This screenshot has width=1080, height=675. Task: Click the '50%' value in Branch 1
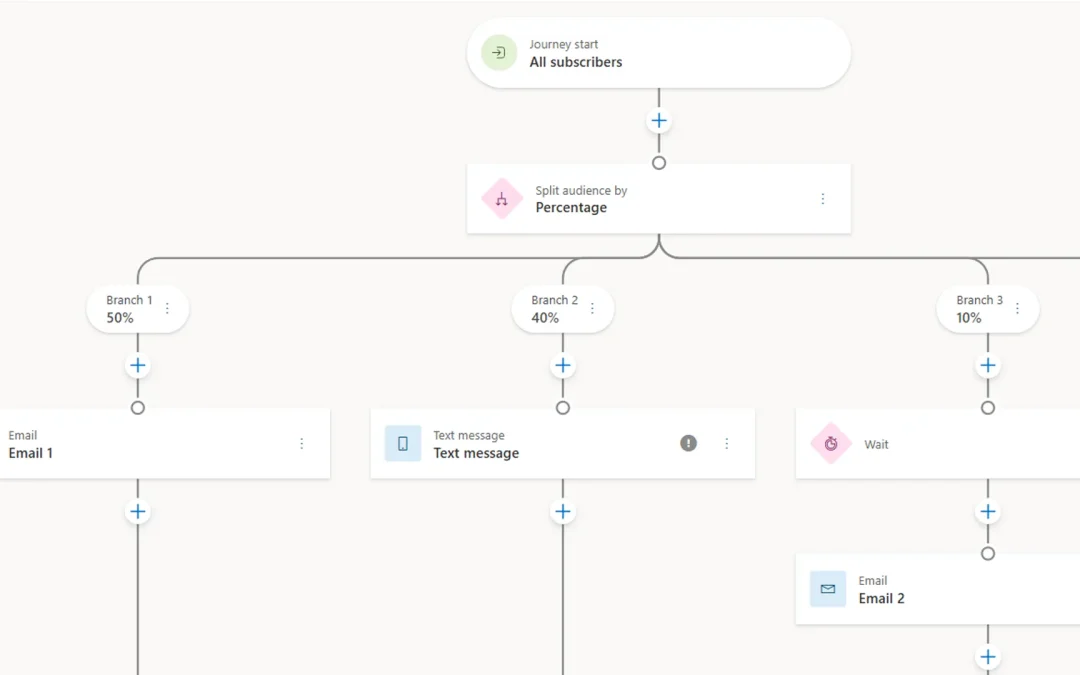pyautogui.click(x=120, y=318)
